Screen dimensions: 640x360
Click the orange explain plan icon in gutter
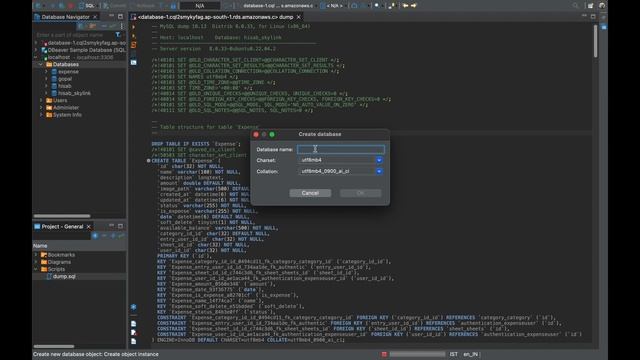pyautogui.click(x=133, y=44)
